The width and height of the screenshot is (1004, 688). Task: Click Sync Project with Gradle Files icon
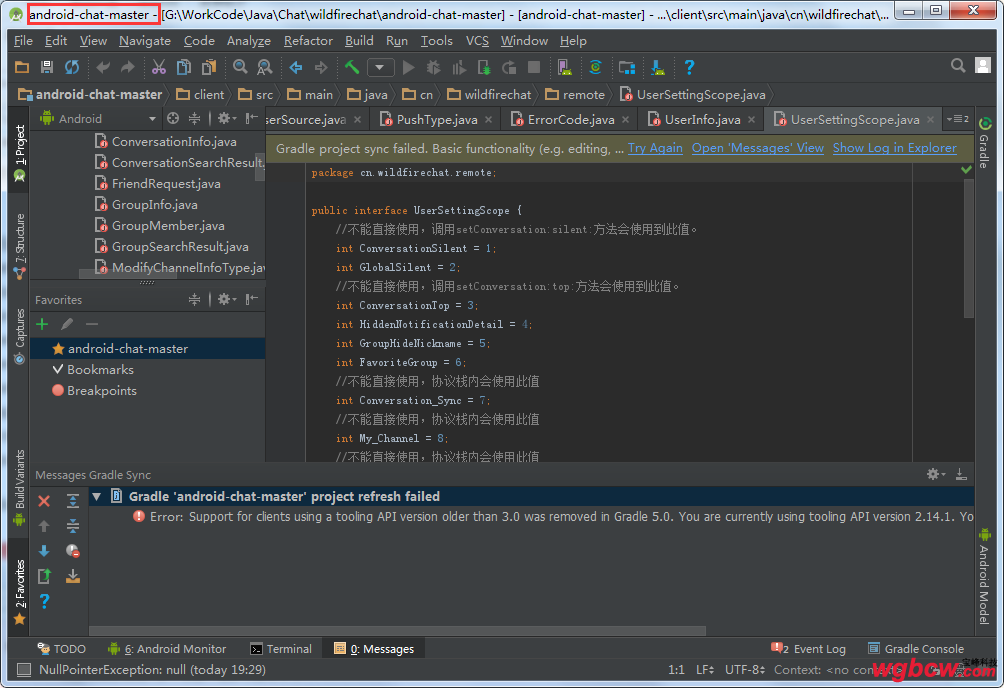595,67
